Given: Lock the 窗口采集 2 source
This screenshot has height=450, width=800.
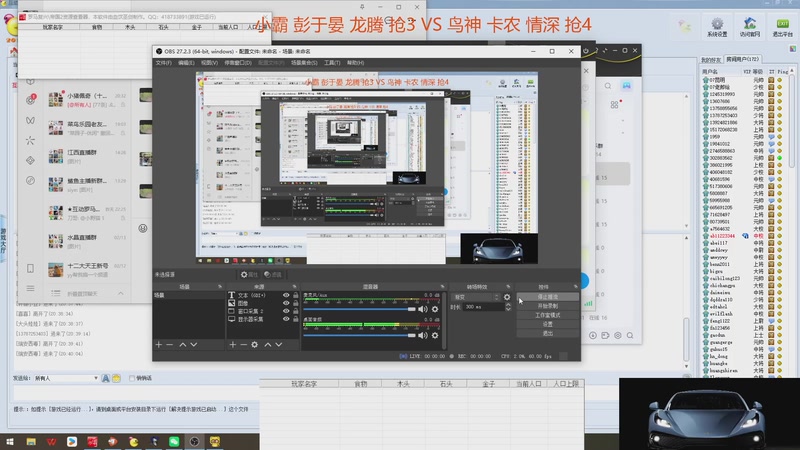Looking at the screenshot, I should pos(295,311).
